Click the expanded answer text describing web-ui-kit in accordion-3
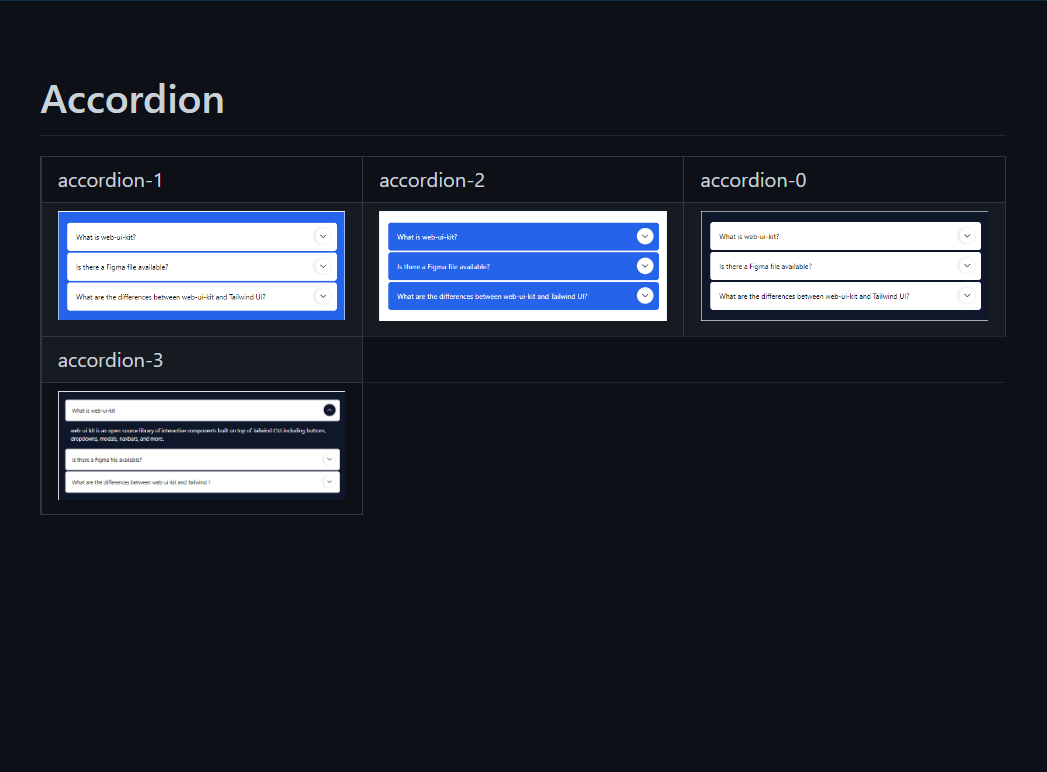 pos(201,432)
